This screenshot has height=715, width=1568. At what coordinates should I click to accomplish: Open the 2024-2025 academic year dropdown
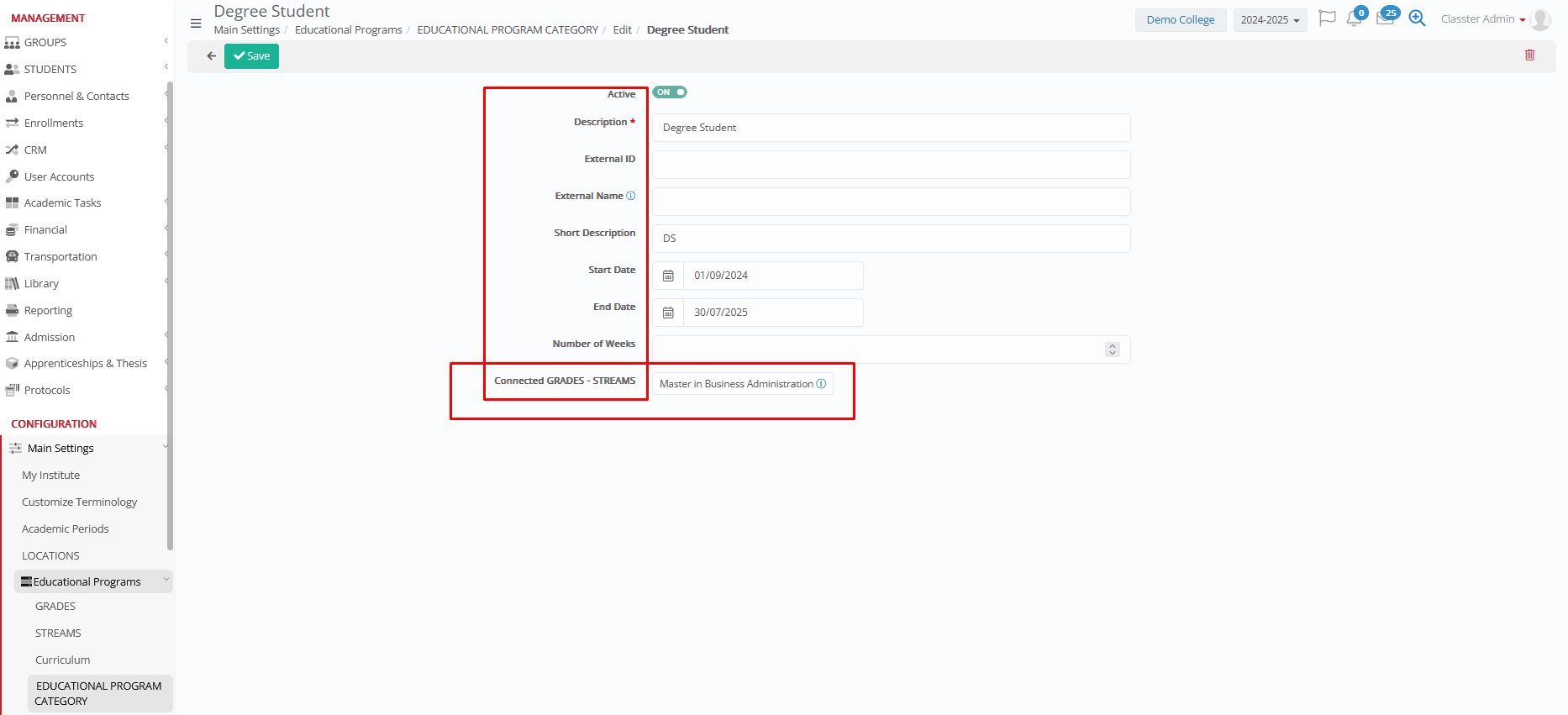(x=1270, y=20)
